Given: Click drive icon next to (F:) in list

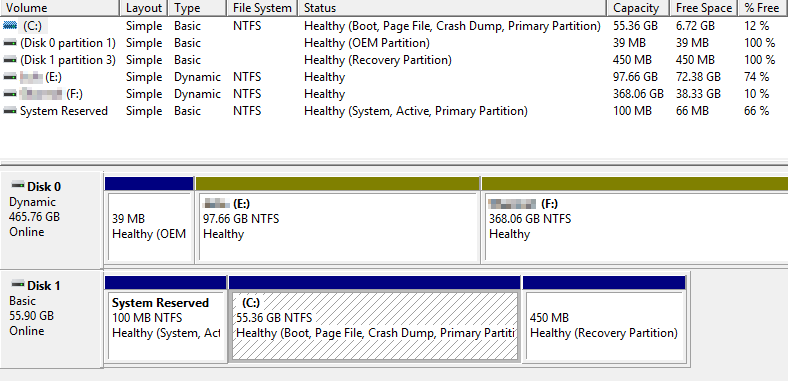Looking at the screenshot, I should pos(10,94).
